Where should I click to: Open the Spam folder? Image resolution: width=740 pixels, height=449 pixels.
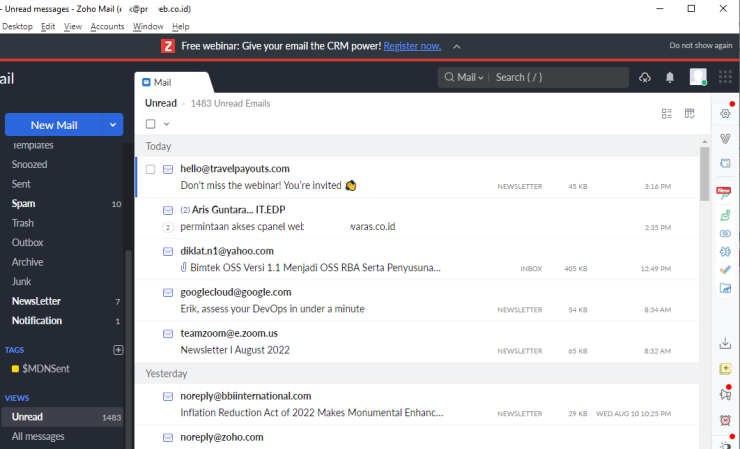[x=23, y=203]
